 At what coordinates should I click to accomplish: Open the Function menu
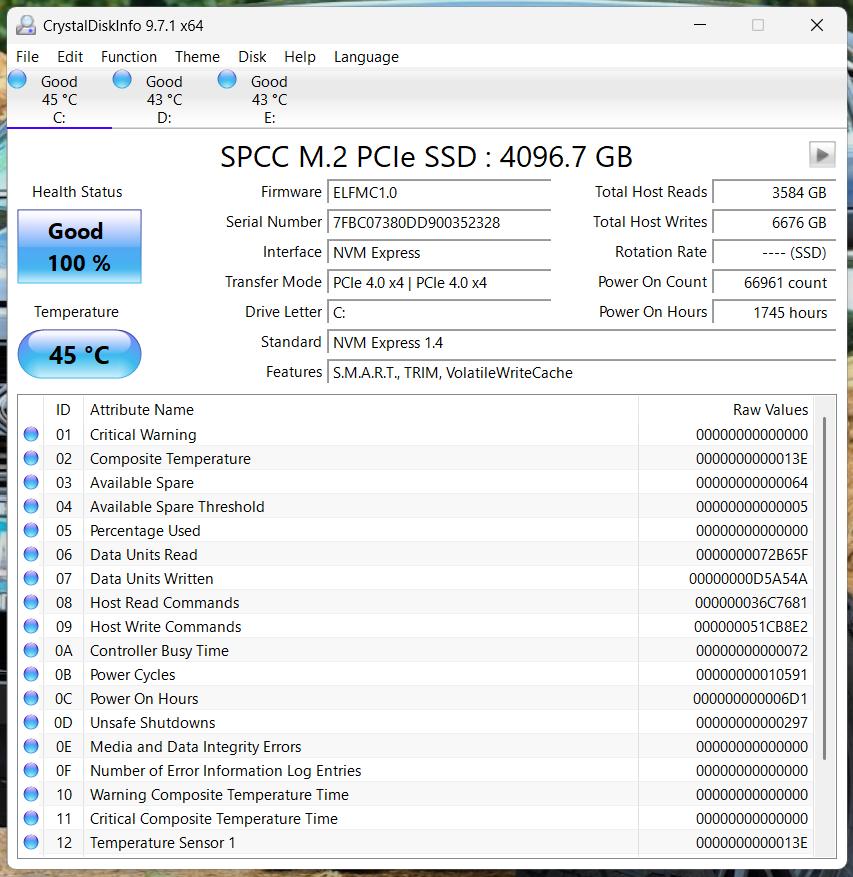[x=129, y=57]
